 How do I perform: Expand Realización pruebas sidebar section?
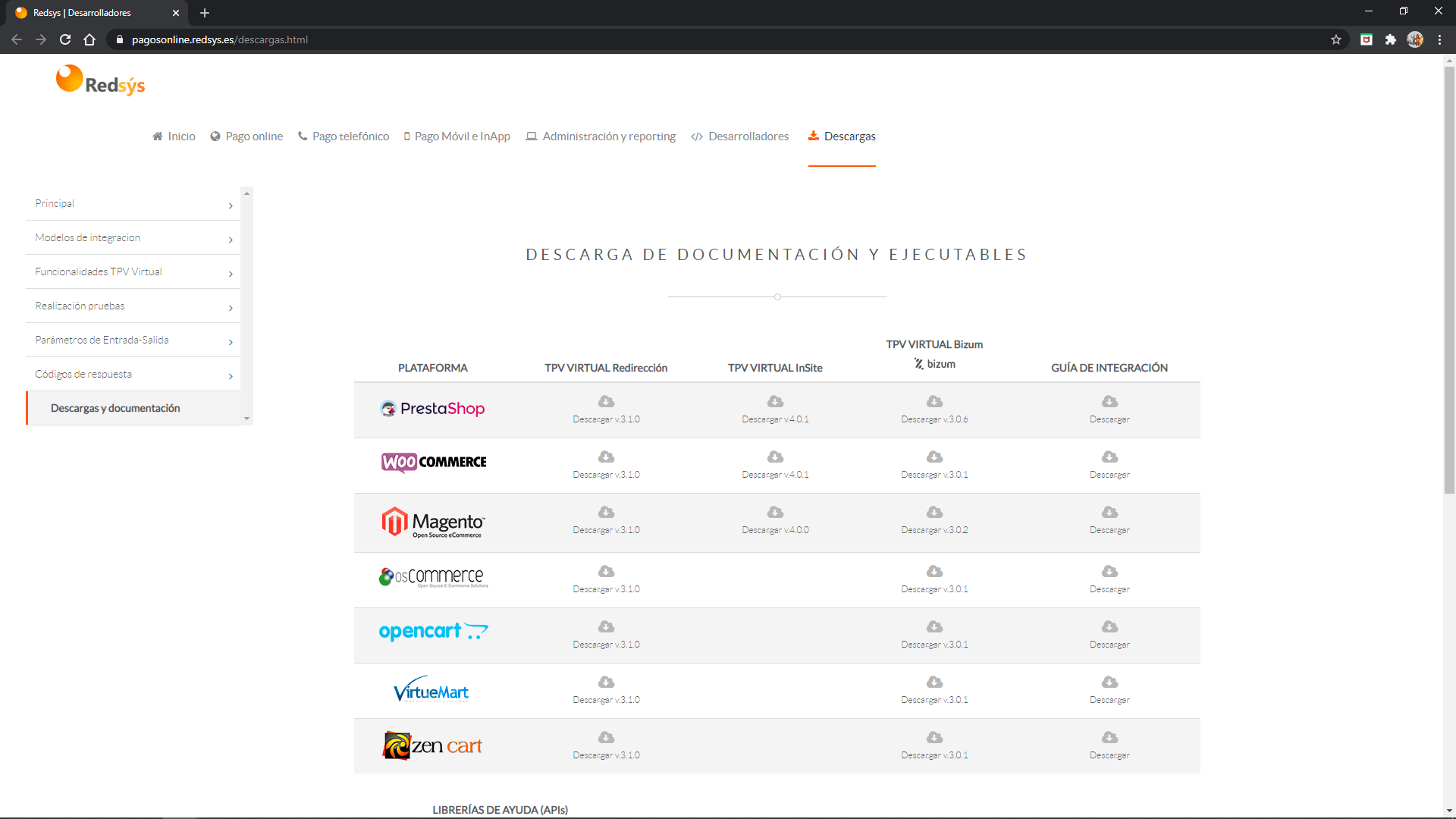click(133, 306)
